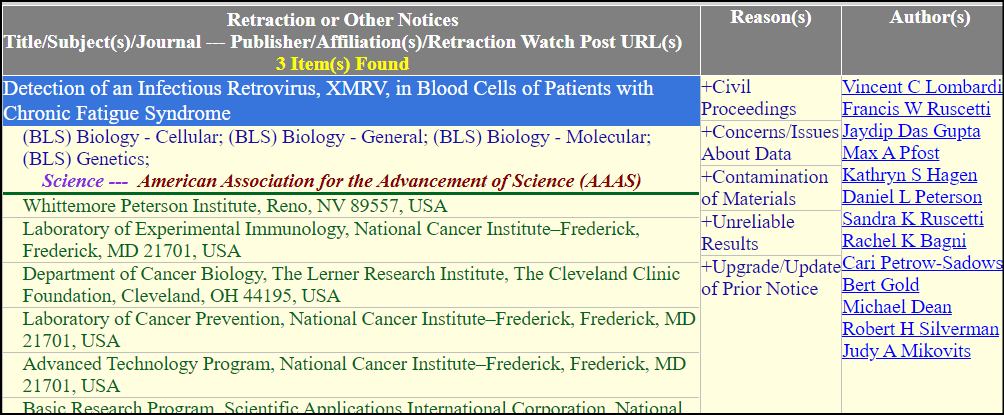1004x415 pixels.
Task: Click author Jaydip Das Gupta
Action: coord(911,131)
